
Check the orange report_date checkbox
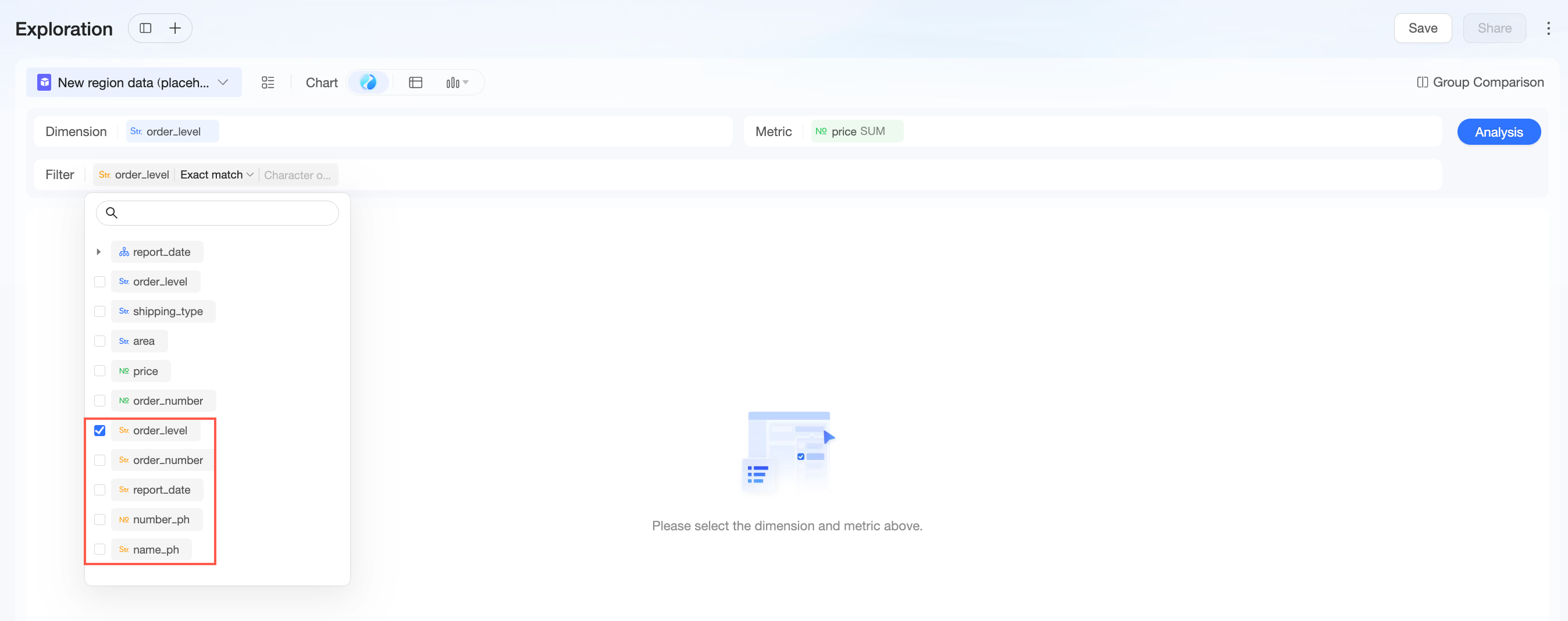[100, 490]
